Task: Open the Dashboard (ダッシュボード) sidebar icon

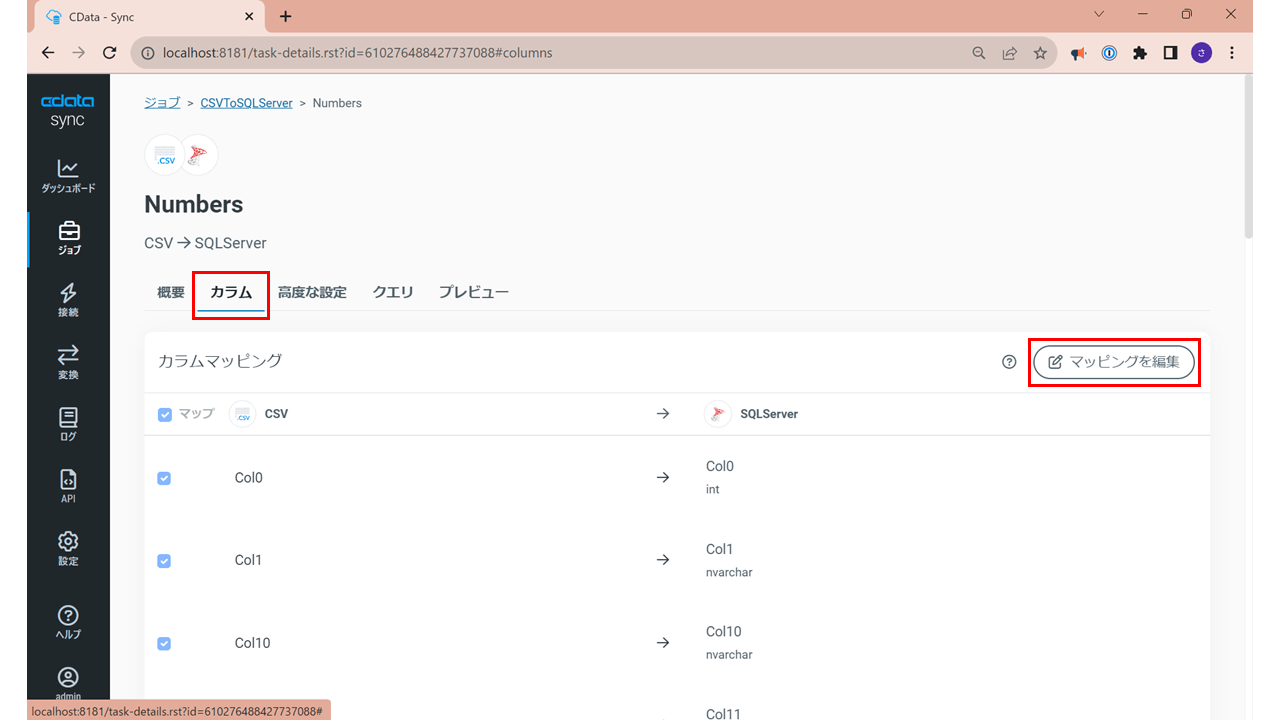Action: pos(68,175)
